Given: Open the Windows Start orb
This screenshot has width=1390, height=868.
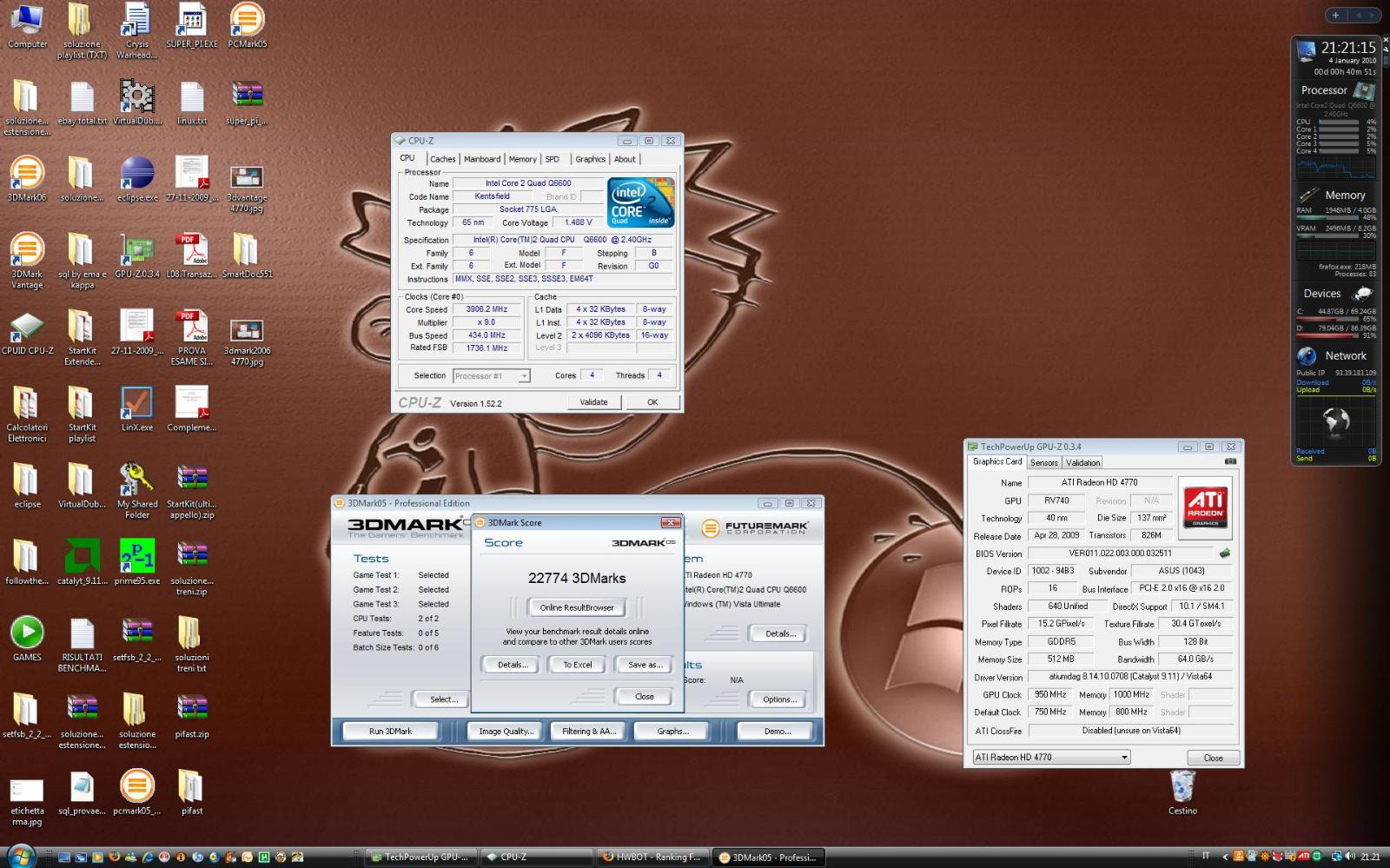Looking at the screenshot, I should coord(22,856).
